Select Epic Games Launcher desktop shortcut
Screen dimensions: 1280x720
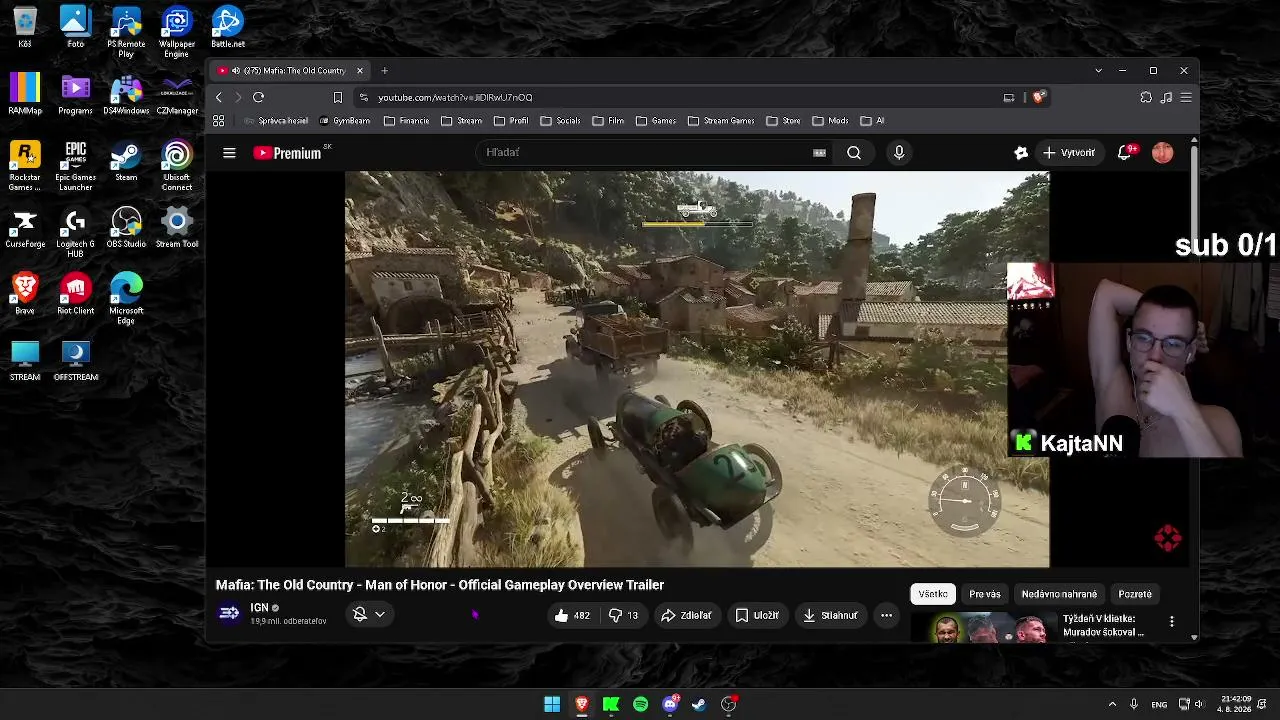[76, 166]
